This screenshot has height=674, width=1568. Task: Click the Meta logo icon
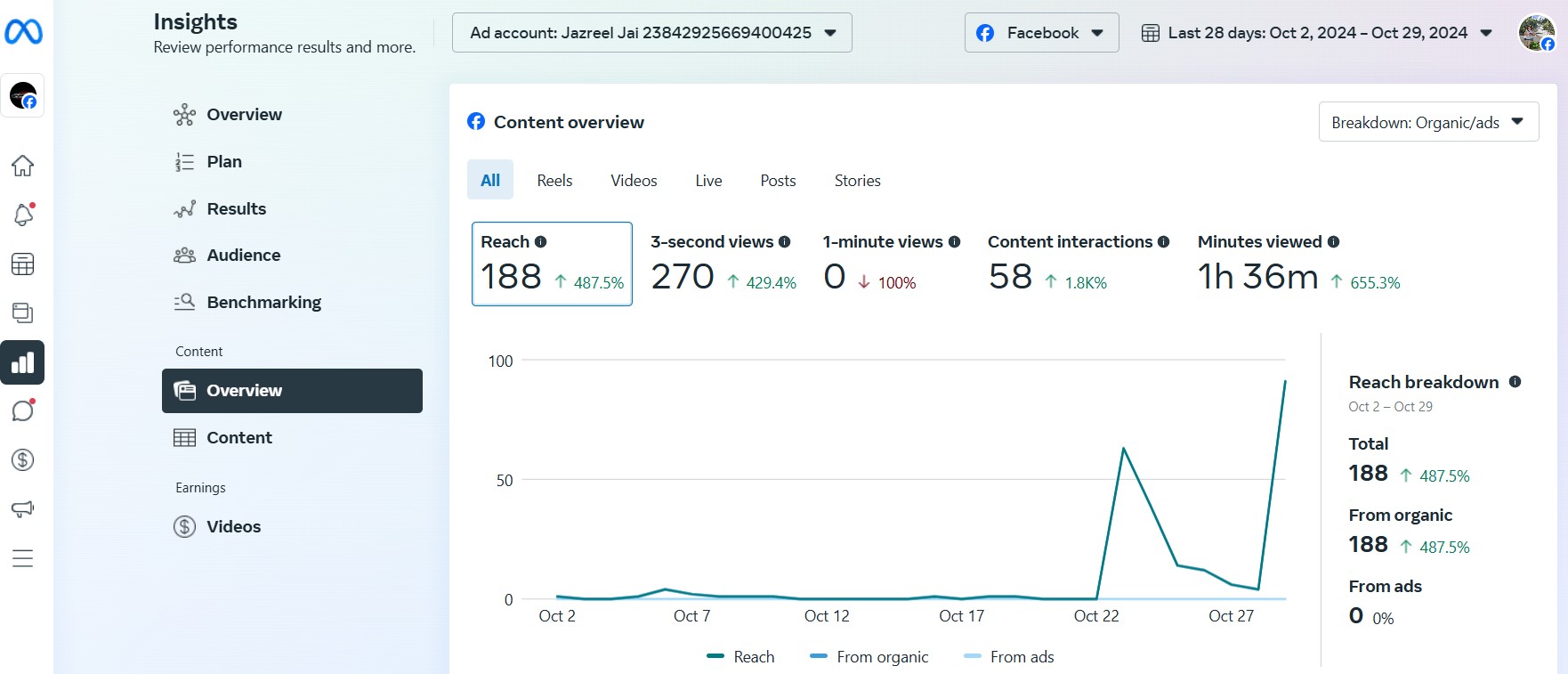(23, 33)
